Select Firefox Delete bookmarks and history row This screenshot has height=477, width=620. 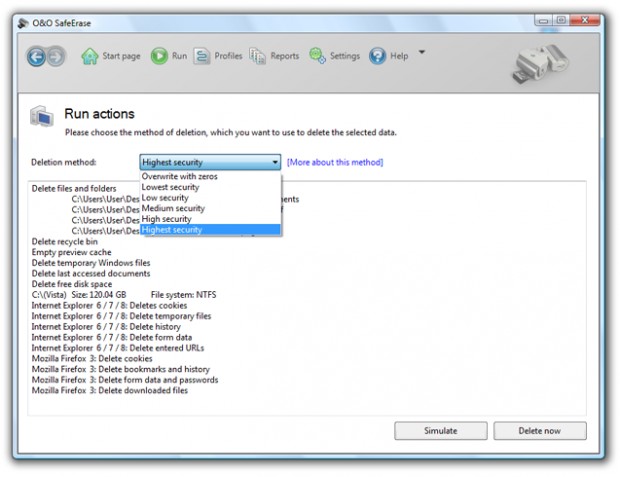point(121,370)
